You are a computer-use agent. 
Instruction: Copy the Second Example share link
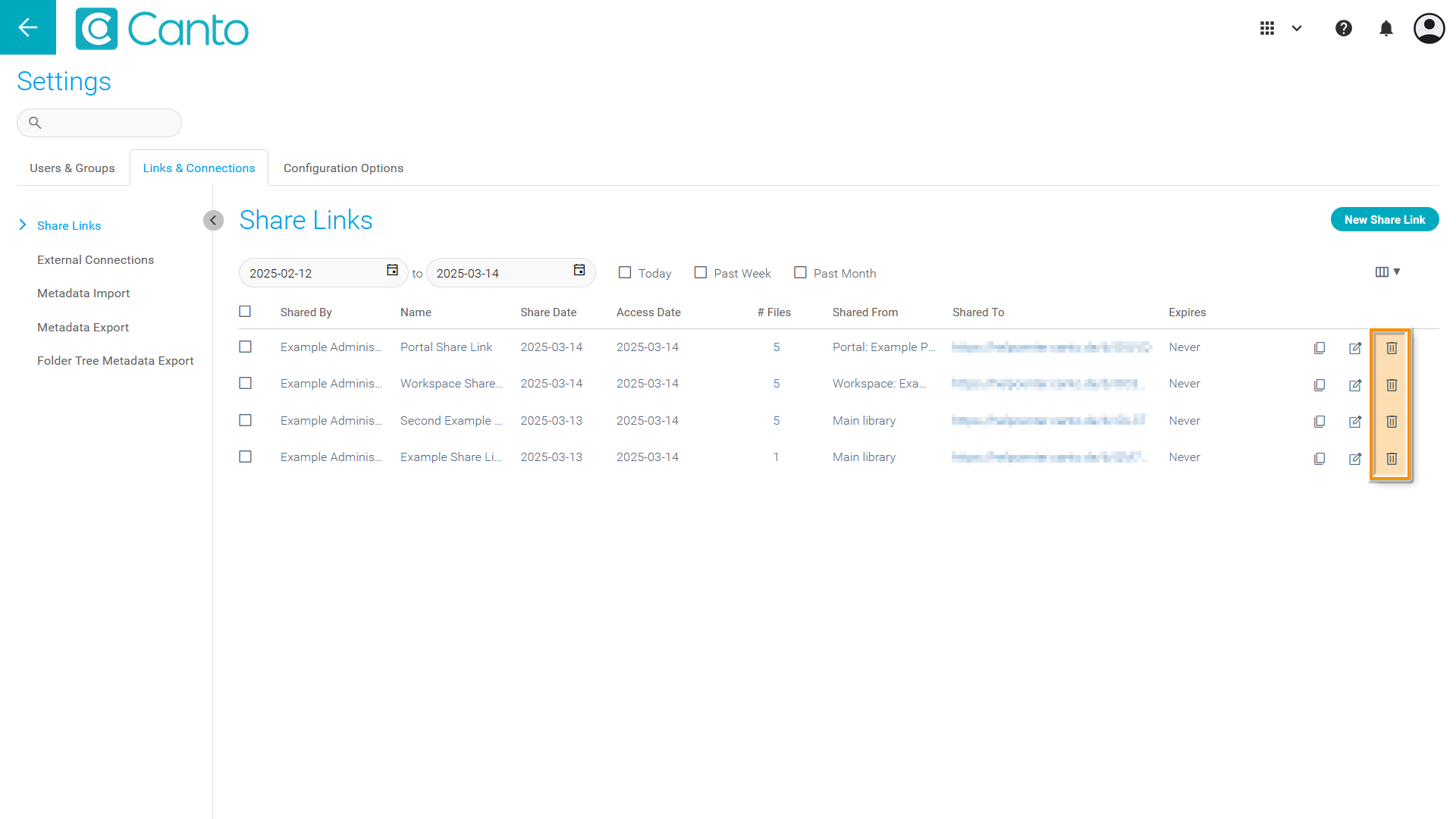coord(1319,422)
